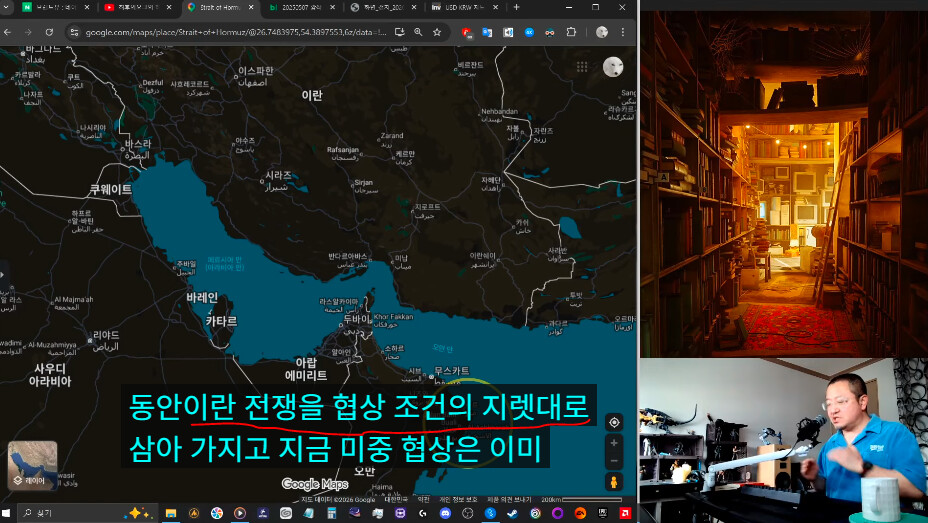Open the Google apps grid icon
The width and height of the screenshot is (928, 523).
tap(582, 66)
